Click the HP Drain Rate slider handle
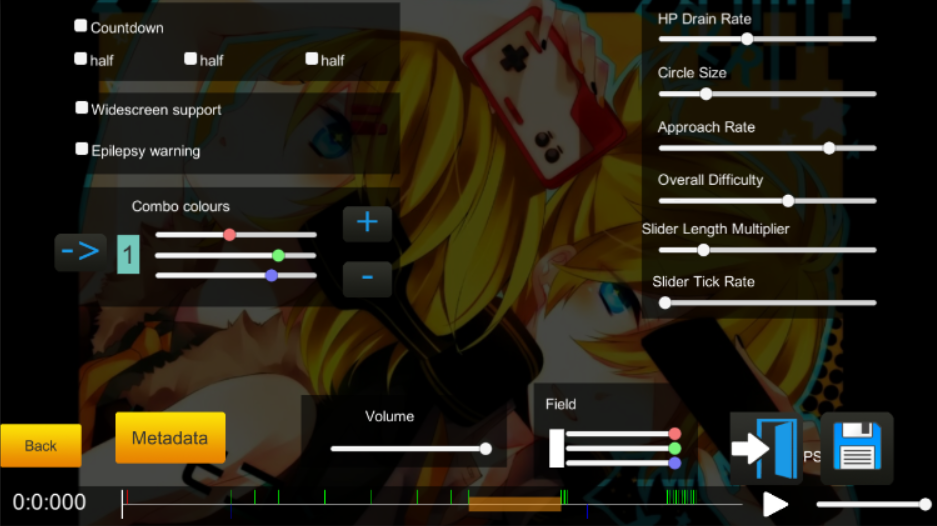Image resolution: width=937 pixels, height=526 pixels. click(x=747, y=39)
